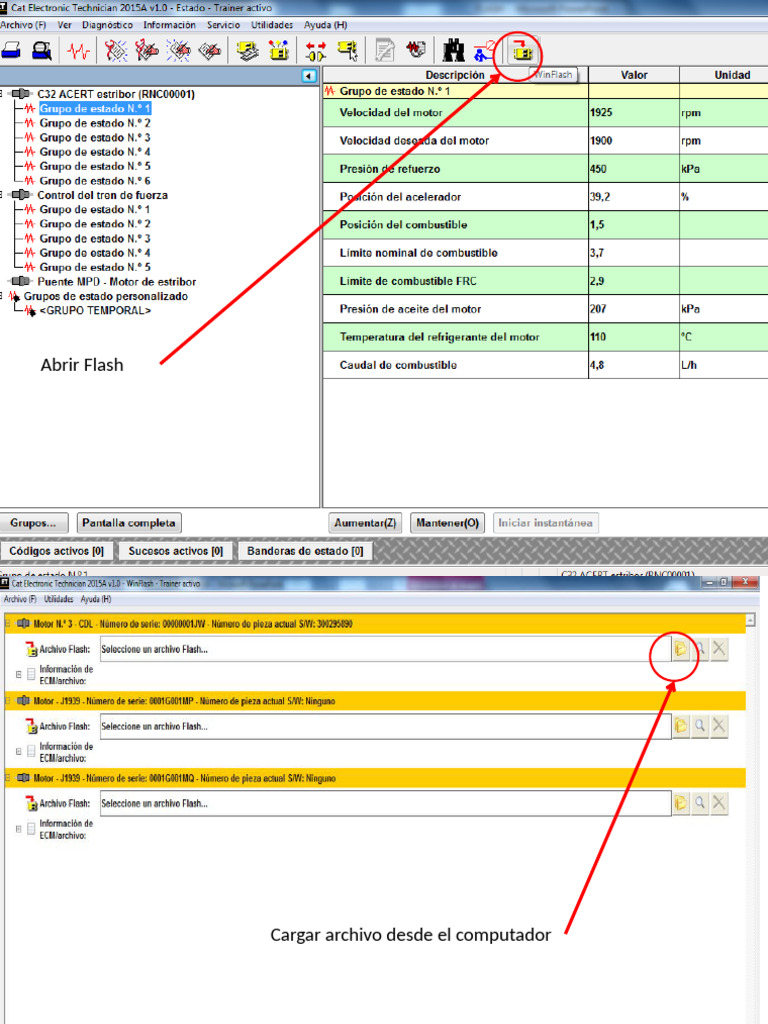Click magnifier icon in Motor N.° 3 CDL row
768x1024 pixels.
pyautogui.click(x=699, y=648)
